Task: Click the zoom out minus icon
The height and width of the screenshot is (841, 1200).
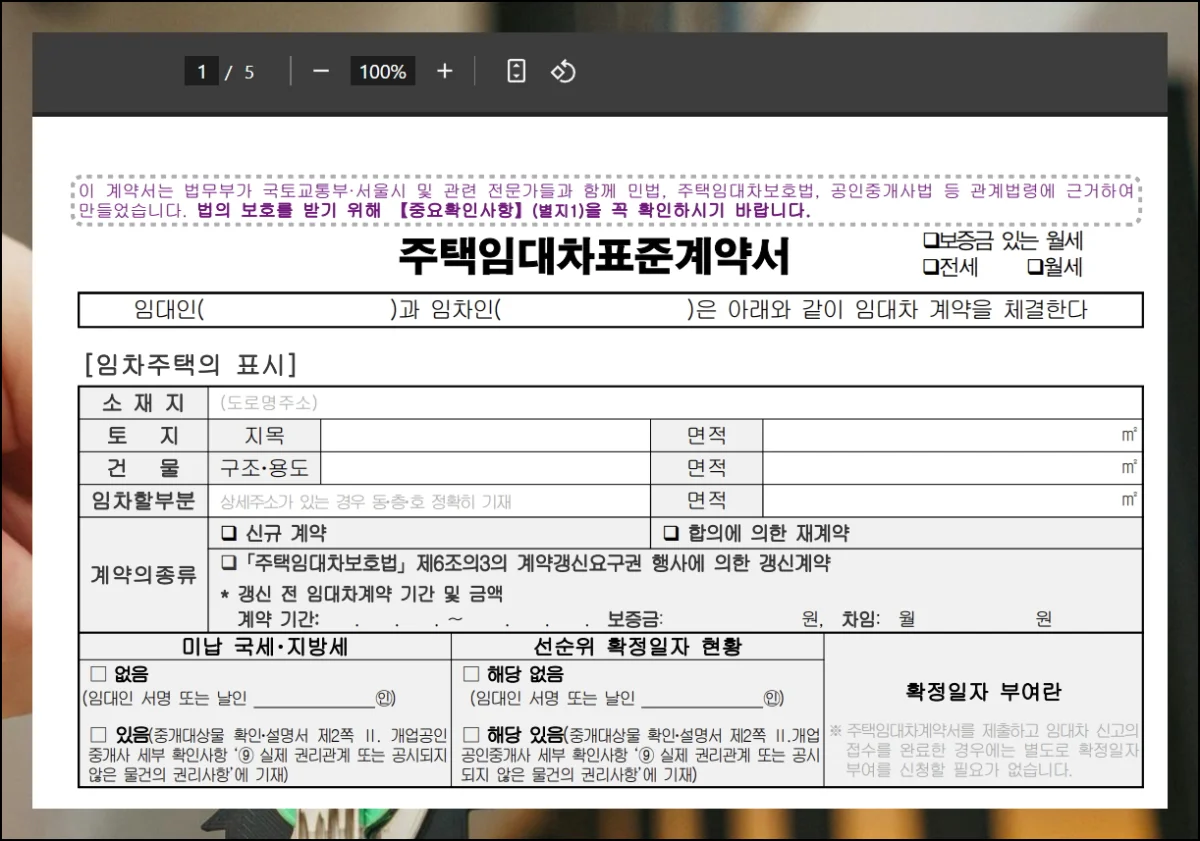Action: (321, 72)
